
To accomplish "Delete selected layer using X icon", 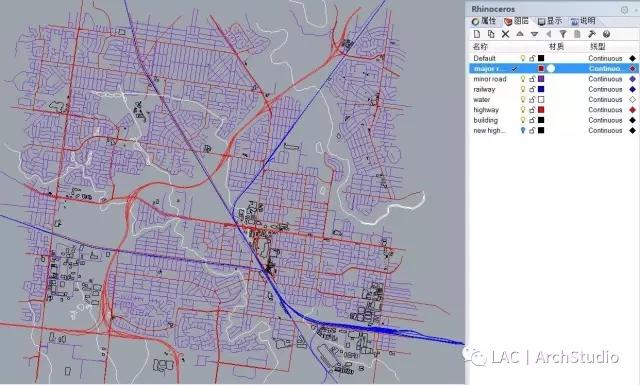I will 505,34.
